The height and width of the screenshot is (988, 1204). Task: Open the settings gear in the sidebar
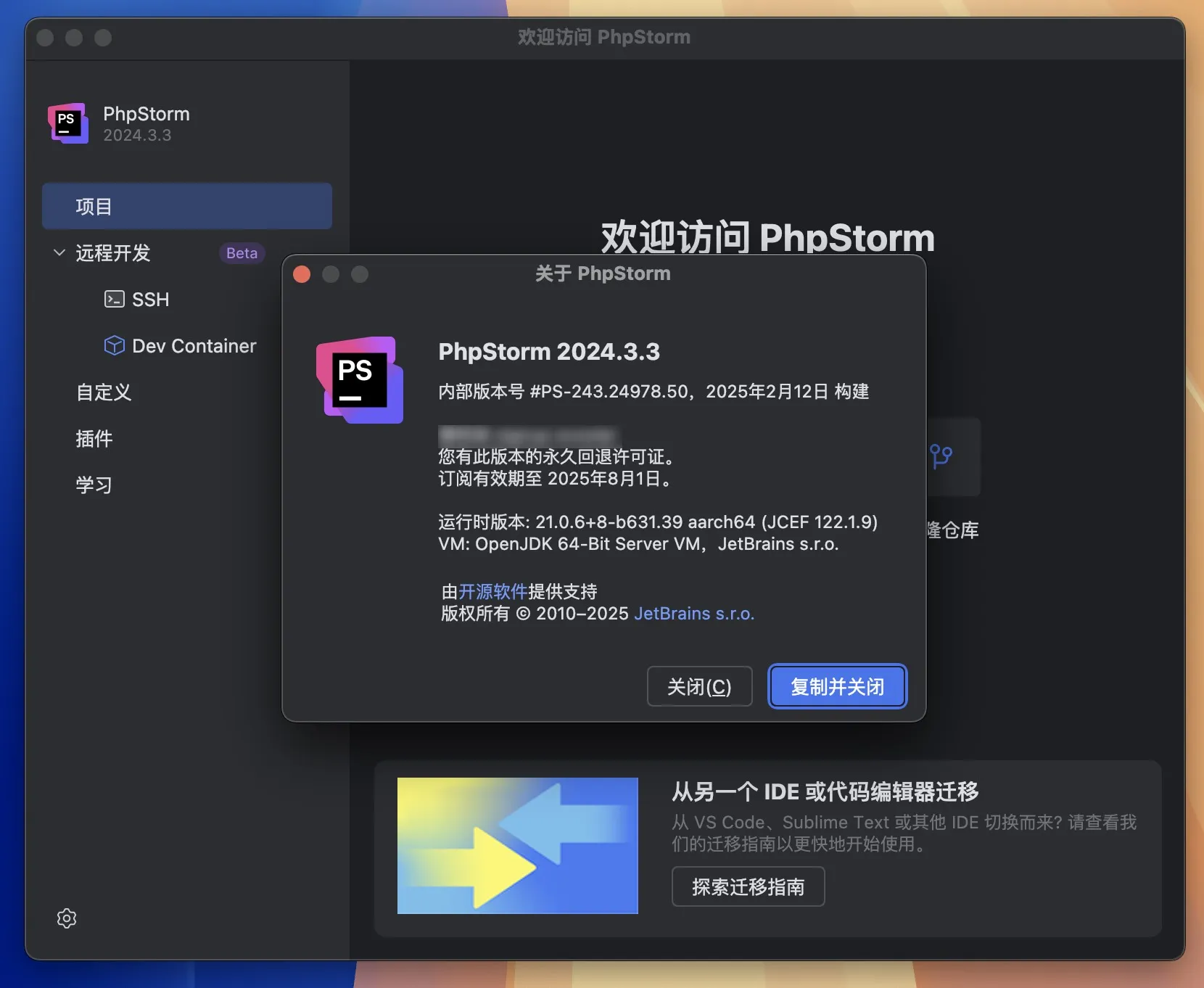coord(67,918)
